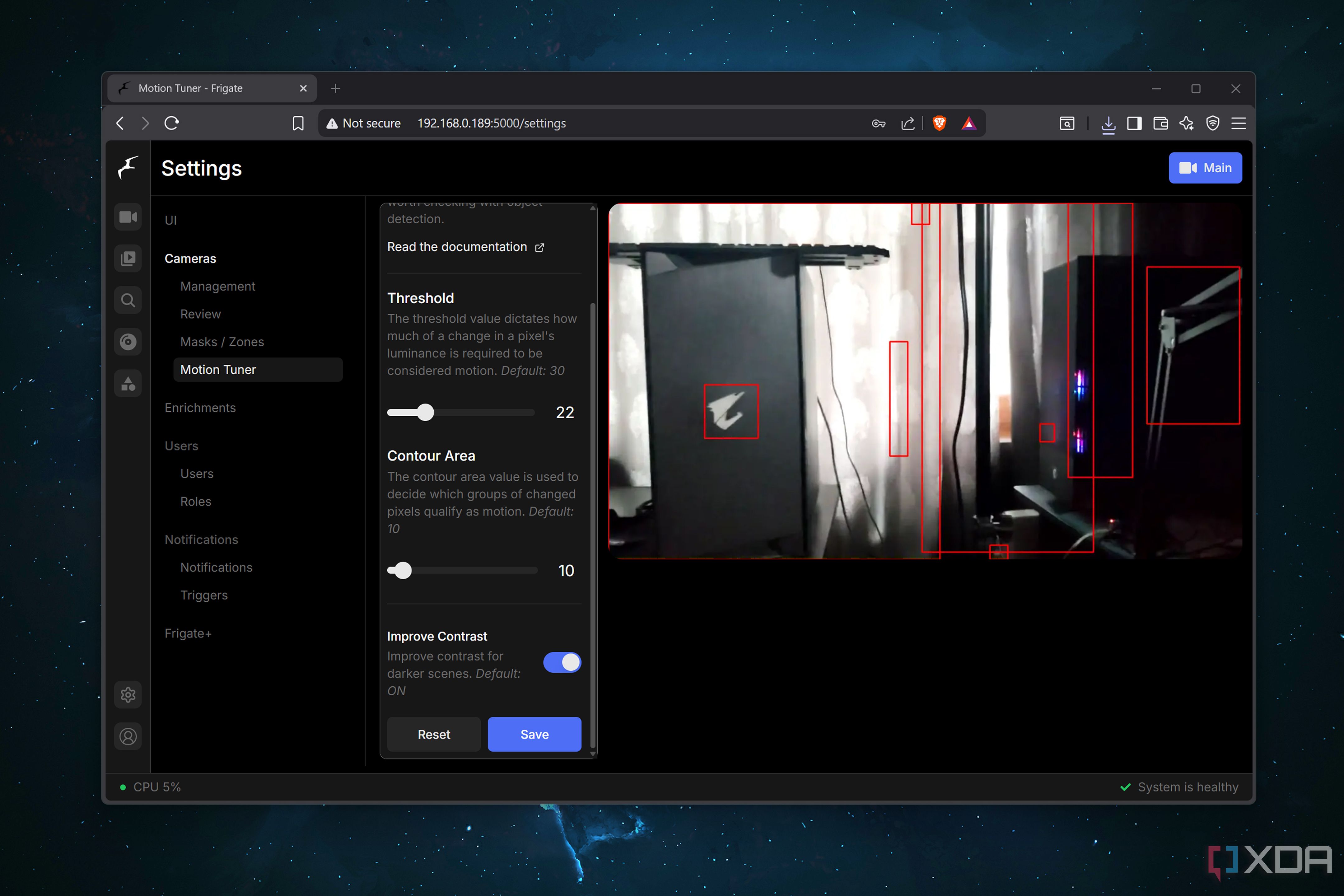Viewport: 1344px width, 896px height.
Task: Reset motion tuner values
Action: [x=434, y=734]
